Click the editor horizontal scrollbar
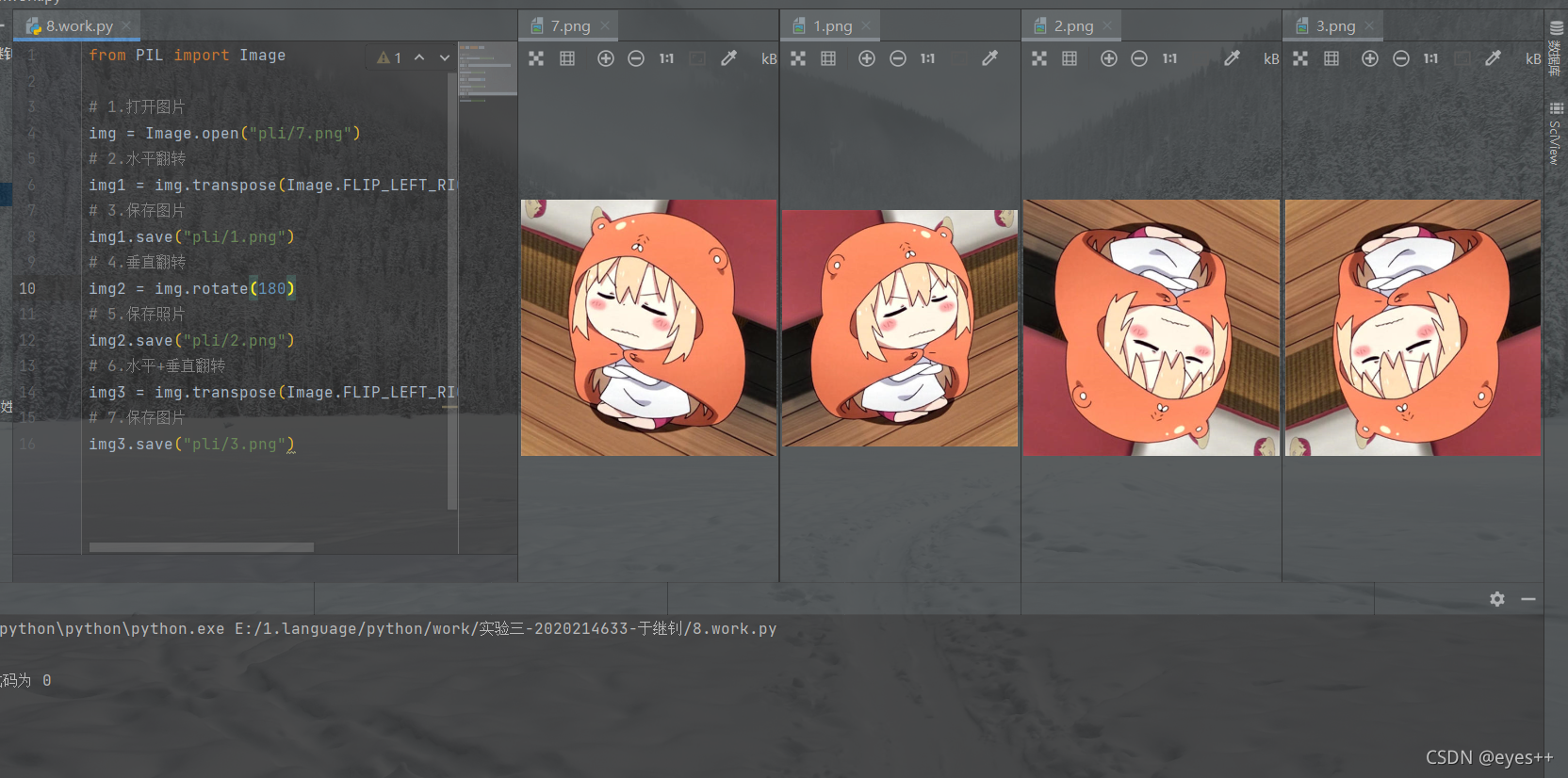The height and width of the screenshot is (778, 1568). click(x=202, y=547)
